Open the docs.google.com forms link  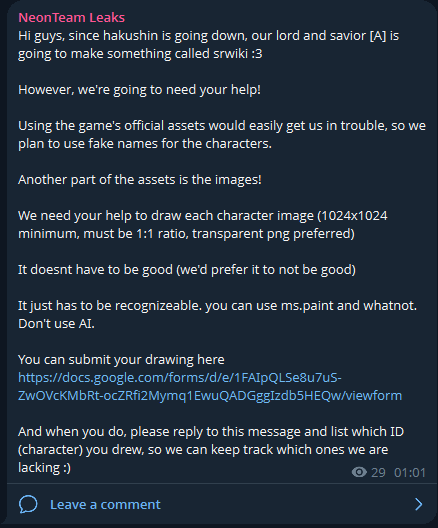(x=210, y=387)
